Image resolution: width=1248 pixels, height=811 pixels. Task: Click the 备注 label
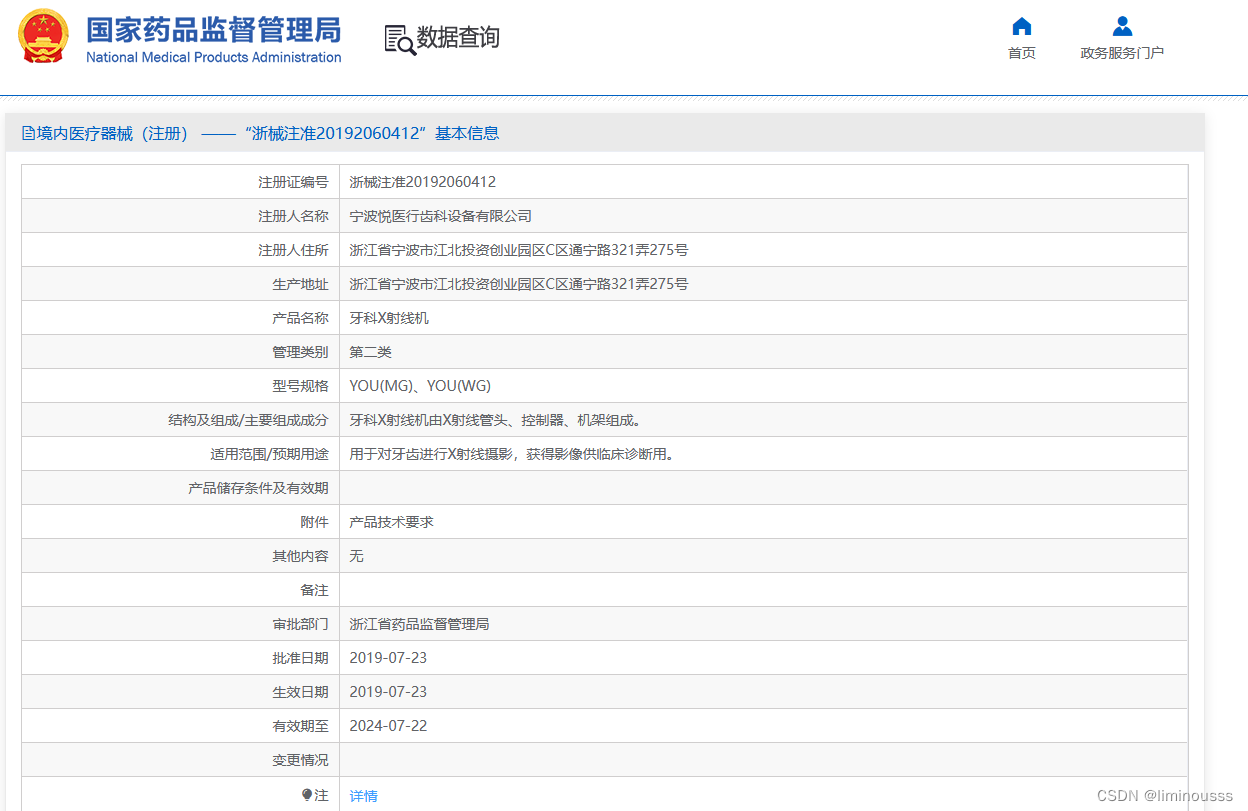click(x=314, y=590)
